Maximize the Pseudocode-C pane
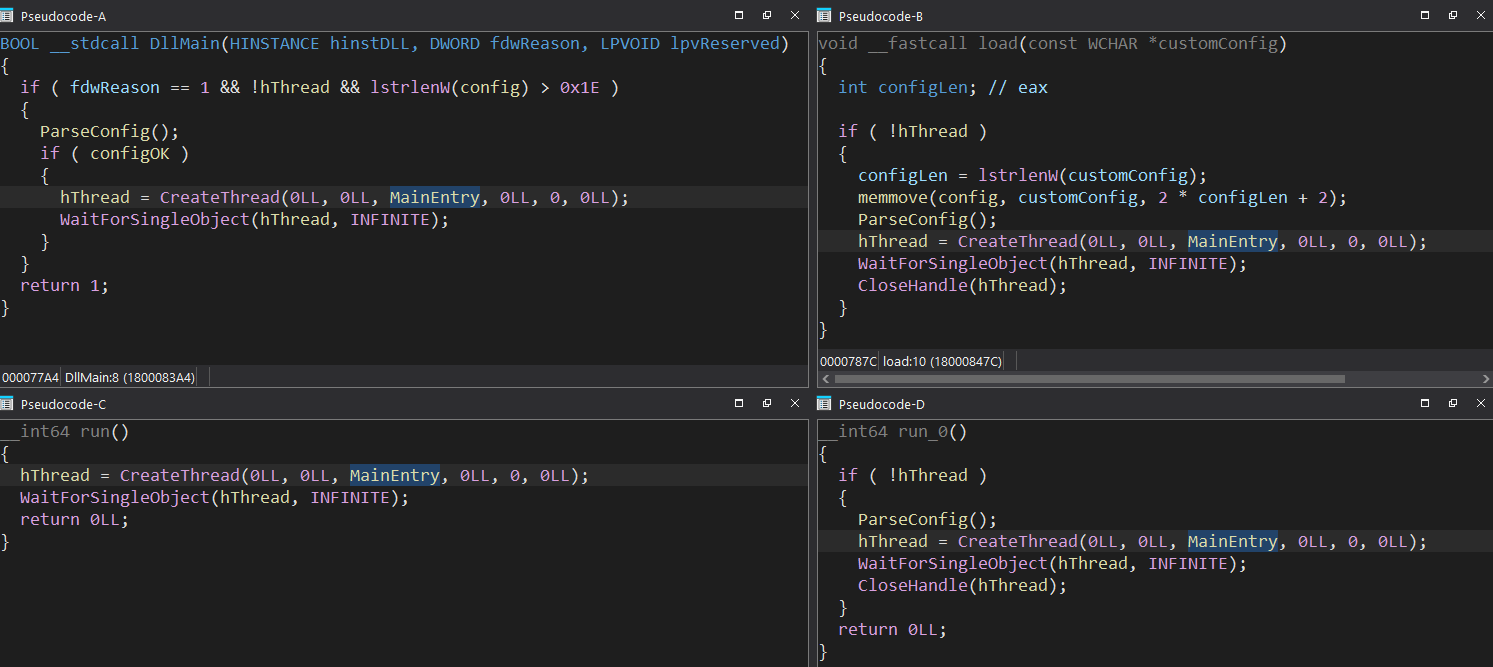The height and width of the screenshot is (667, 1493). [x=739, y=403]
